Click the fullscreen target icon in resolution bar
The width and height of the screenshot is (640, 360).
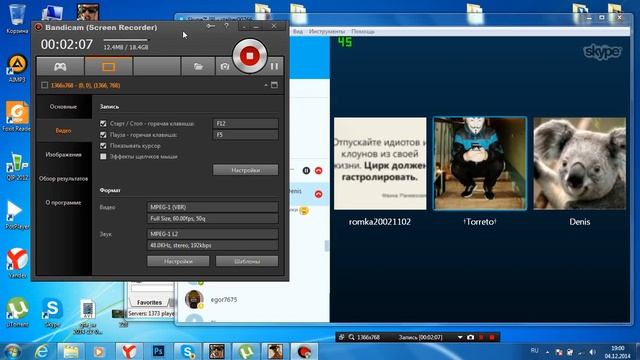click(274, 85)
